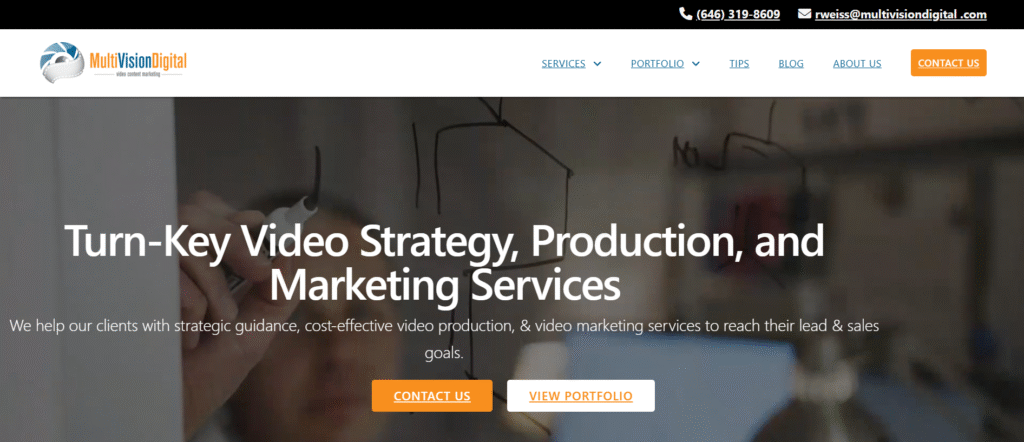Click the 'video content marketing' tagline
This screenshot has width=1024, height=442.
click(138, 74)
